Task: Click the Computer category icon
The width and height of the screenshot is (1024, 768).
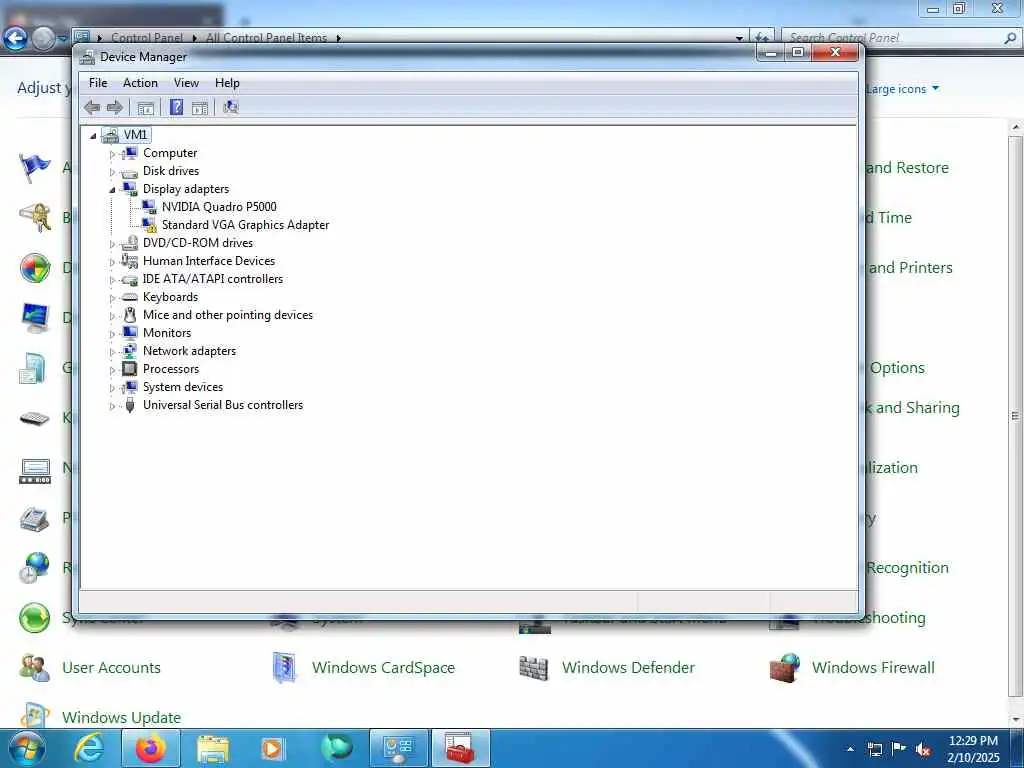Action: click(x=130, y=153)
